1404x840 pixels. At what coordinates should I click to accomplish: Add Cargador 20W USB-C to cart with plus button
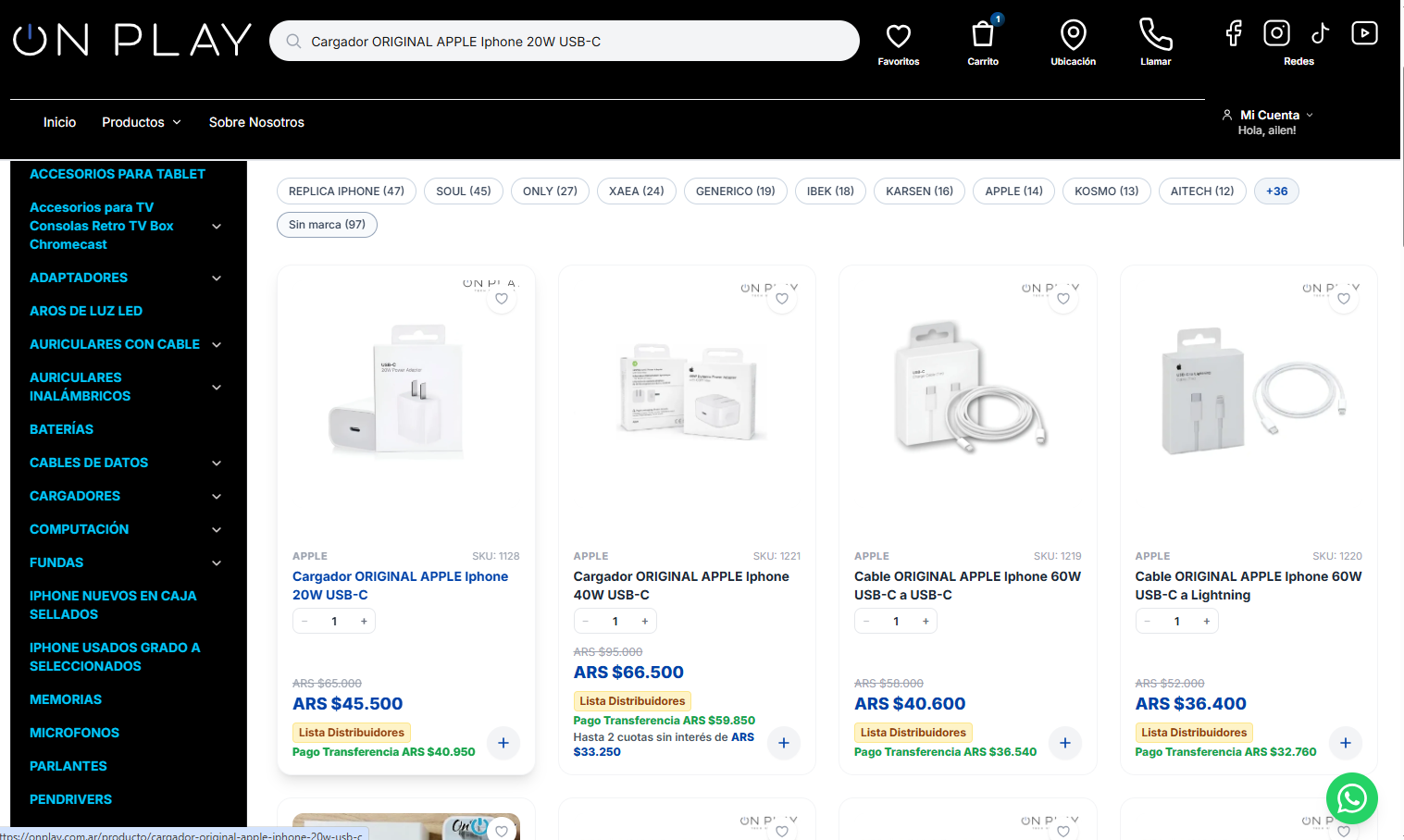coord(503,743)
